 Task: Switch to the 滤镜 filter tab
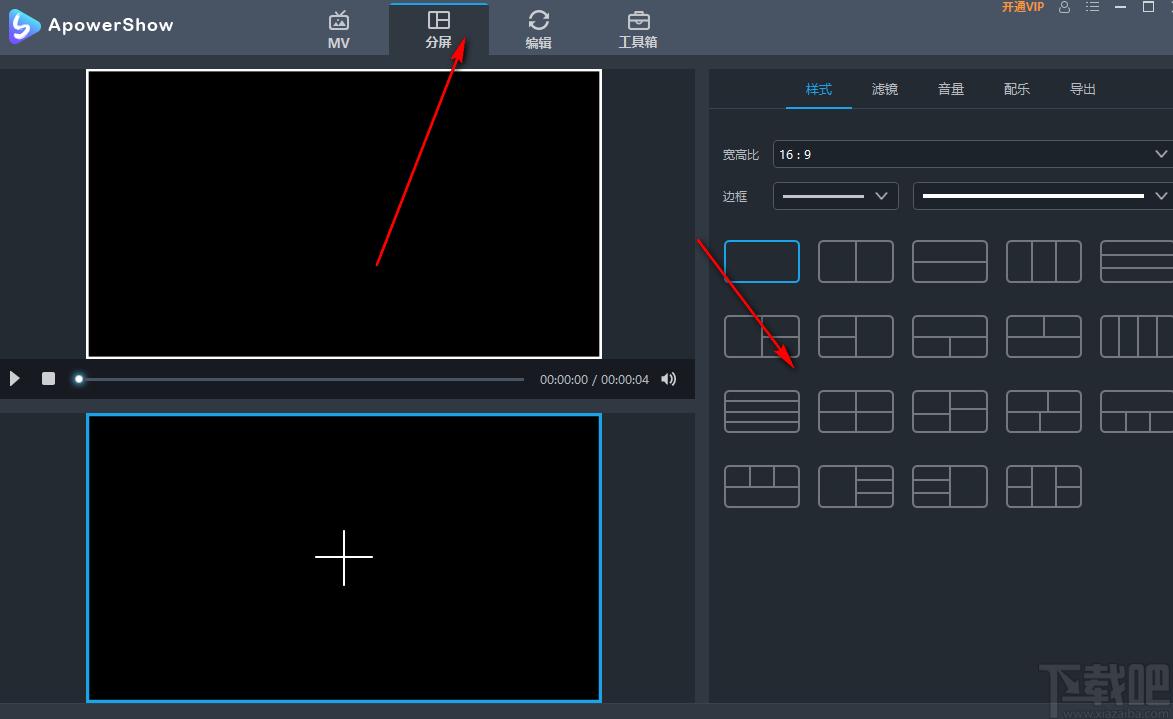[884, 89]
